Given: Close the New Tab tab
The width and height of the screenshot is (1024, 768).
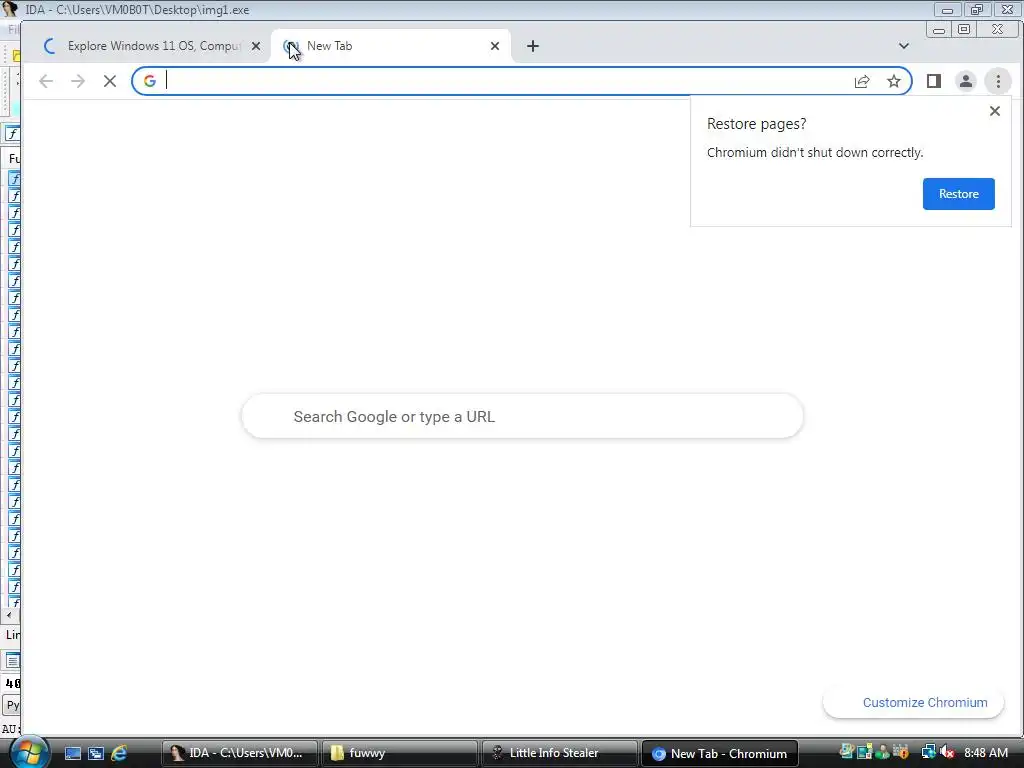Looking at the screenshot, I should 495,46.
